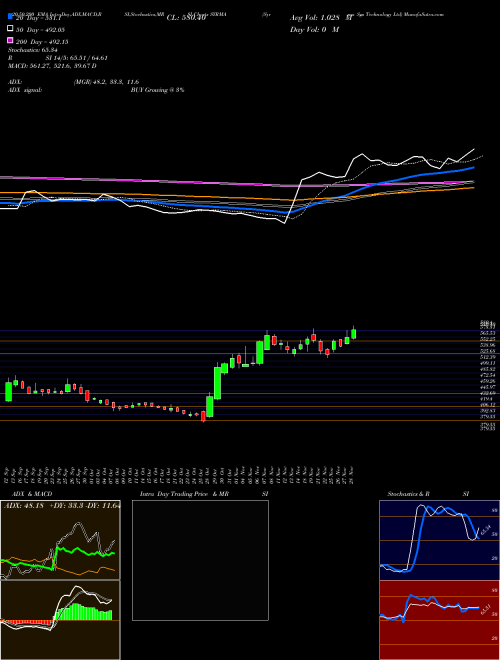The height and width of the screenshot is (660, 500).
Task: Click the empty Intra Day Trading Price chart box
Action: click(x=200, y=560)
